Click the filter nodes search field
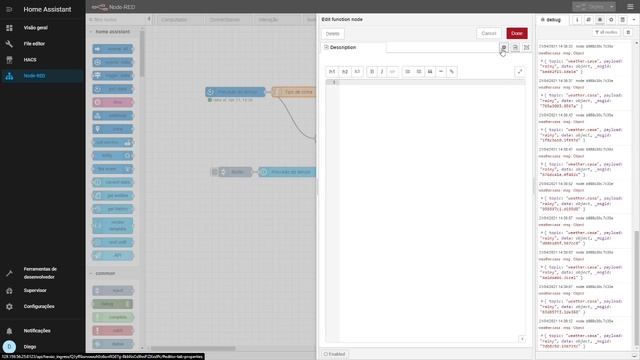Screen dimensions: 640x360 click(x=117, y=19)
